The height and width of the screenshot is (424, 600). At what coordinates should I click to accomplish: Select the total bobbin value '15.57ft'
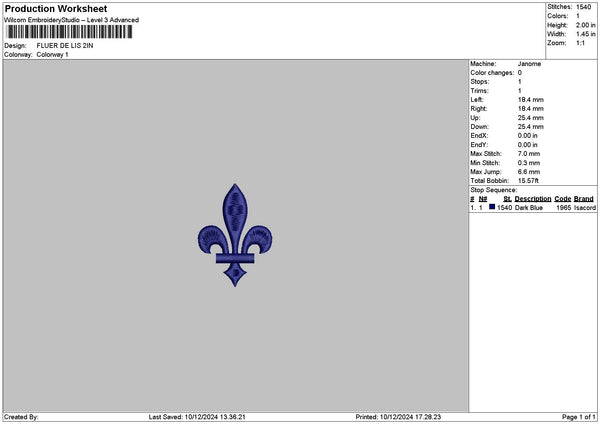528,181
